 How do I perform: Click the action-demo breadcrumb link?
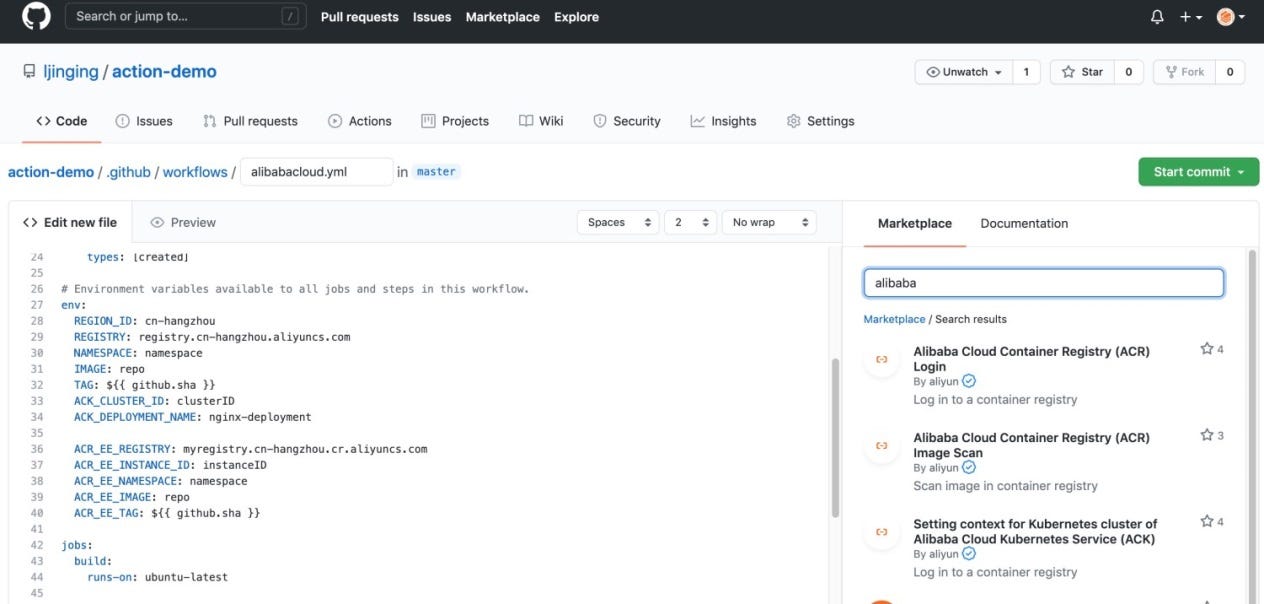coord(51,172)
